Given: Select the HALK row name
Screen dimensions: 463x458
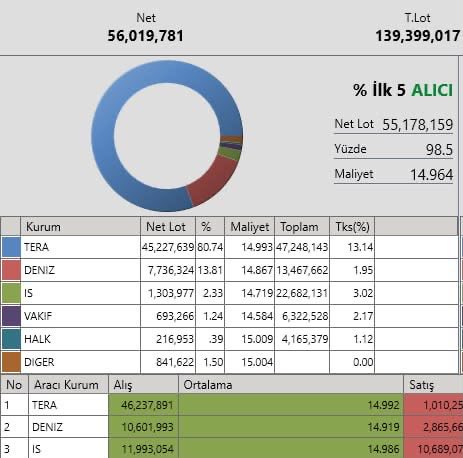Looking at the screenshot, I should [x=37, y=339].
